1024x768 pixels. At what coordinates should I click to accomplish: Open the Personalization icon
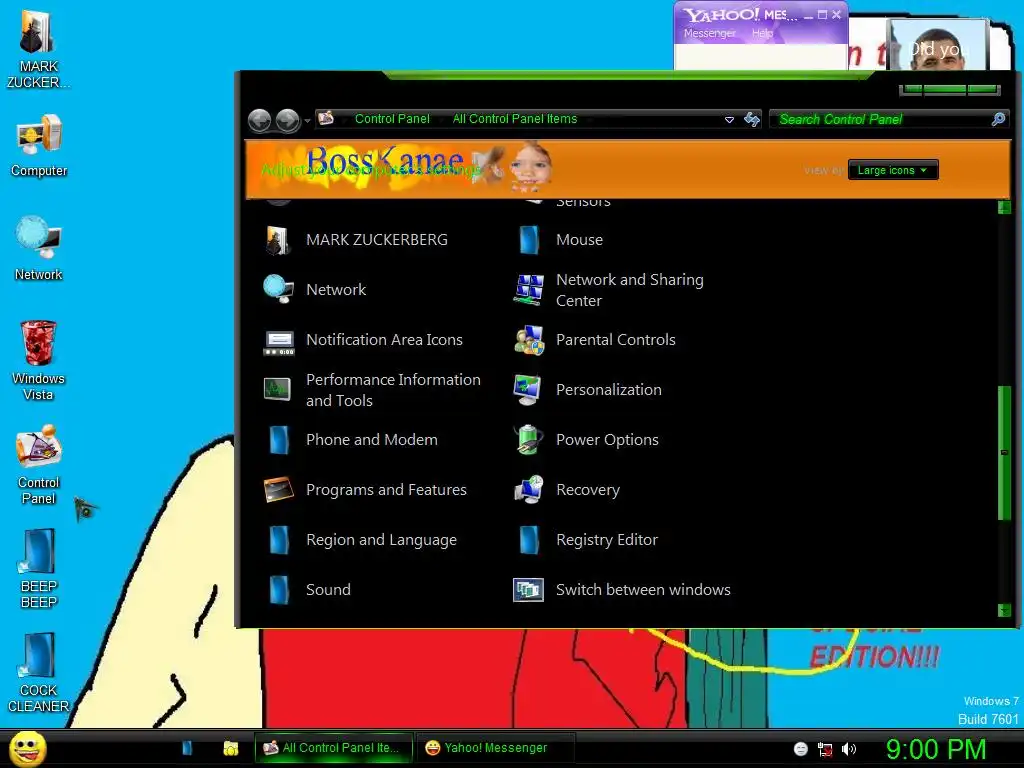tap(527, 390)
